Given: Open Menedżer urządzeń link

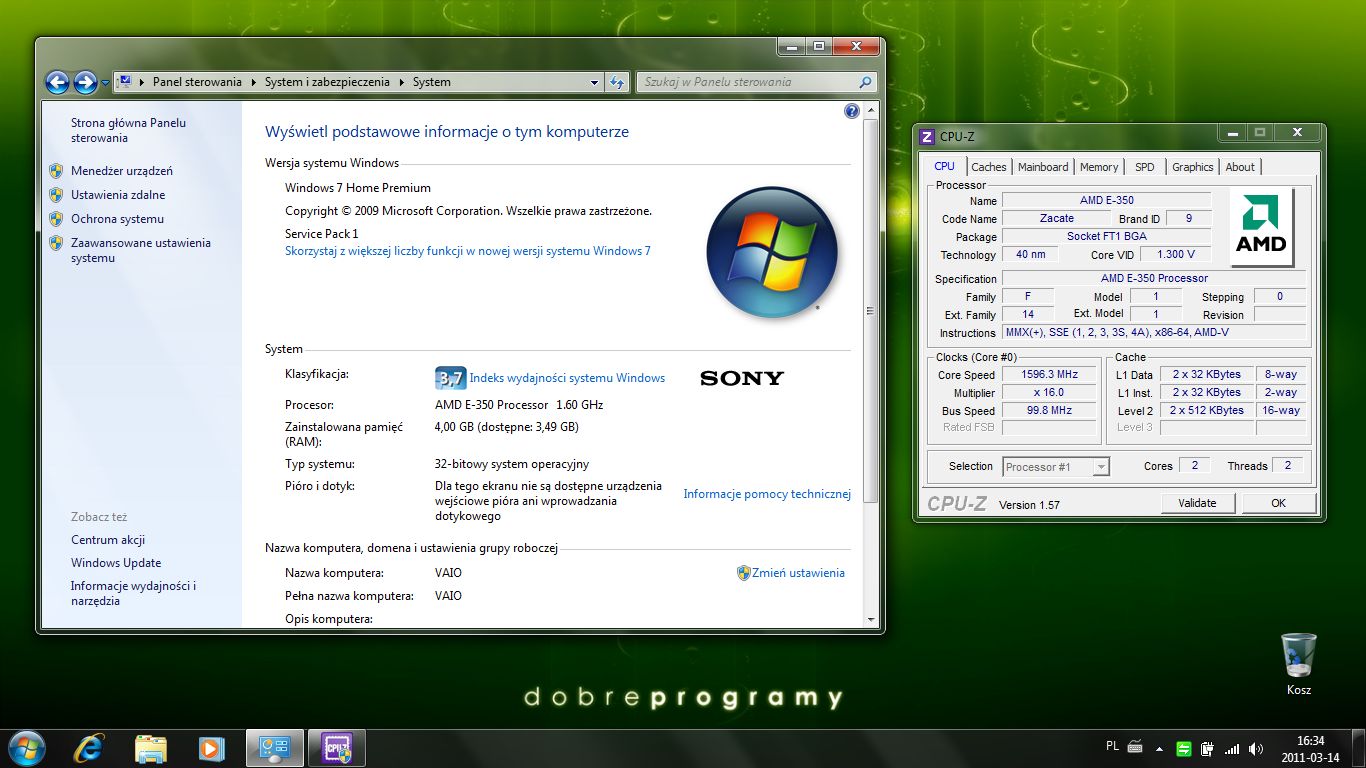Looking at the screenshot, I should tap(121, 171).
